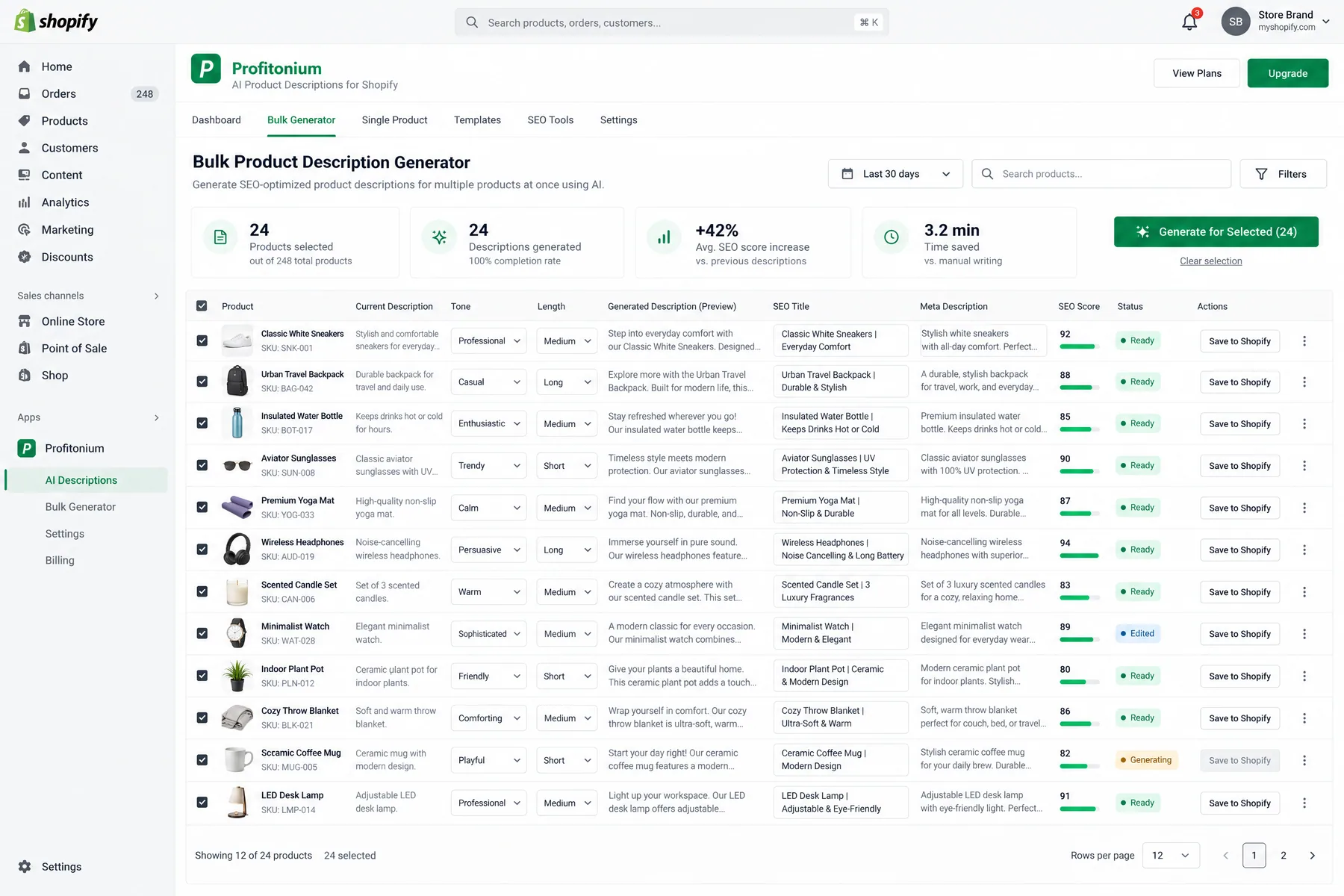This screenshot has width=1344, height=896.
Task: Click SEO score bar for Classic White Sneakers
Action: click(1079, 347)
